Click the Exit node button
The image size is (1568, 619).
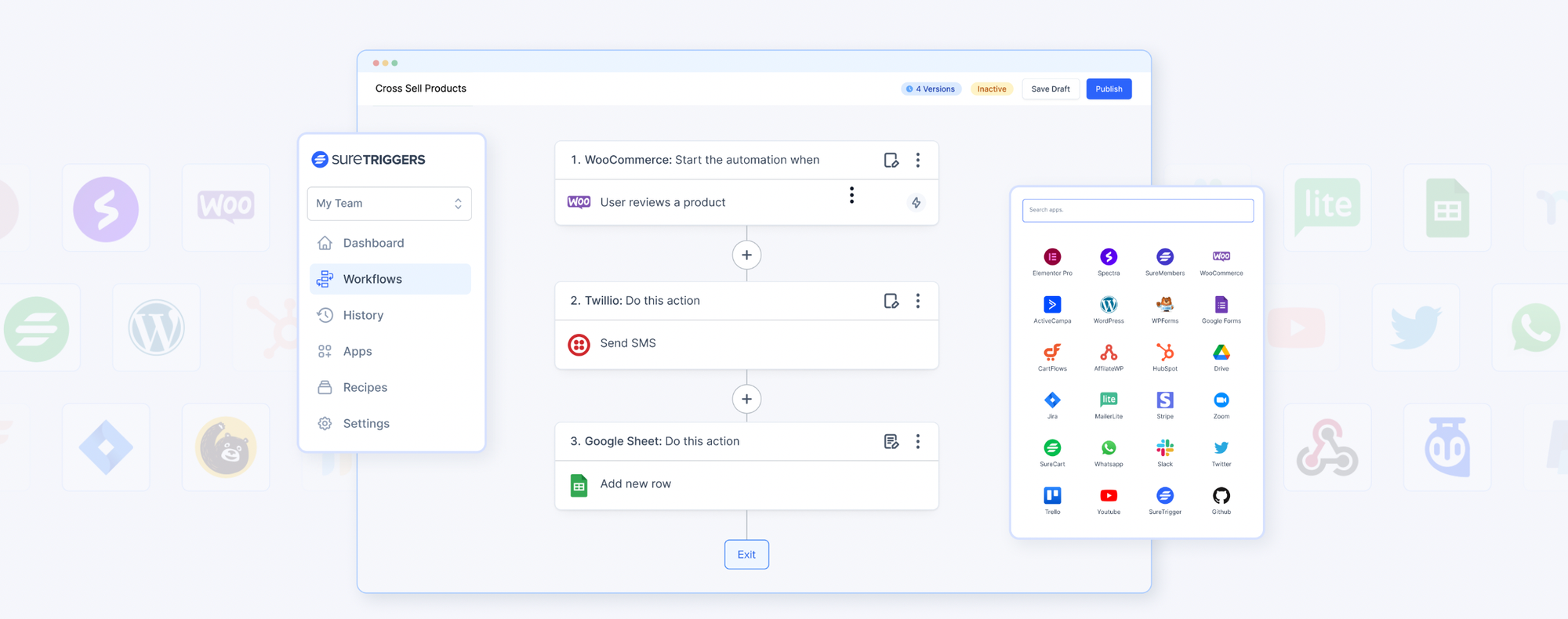pos(746,555)
